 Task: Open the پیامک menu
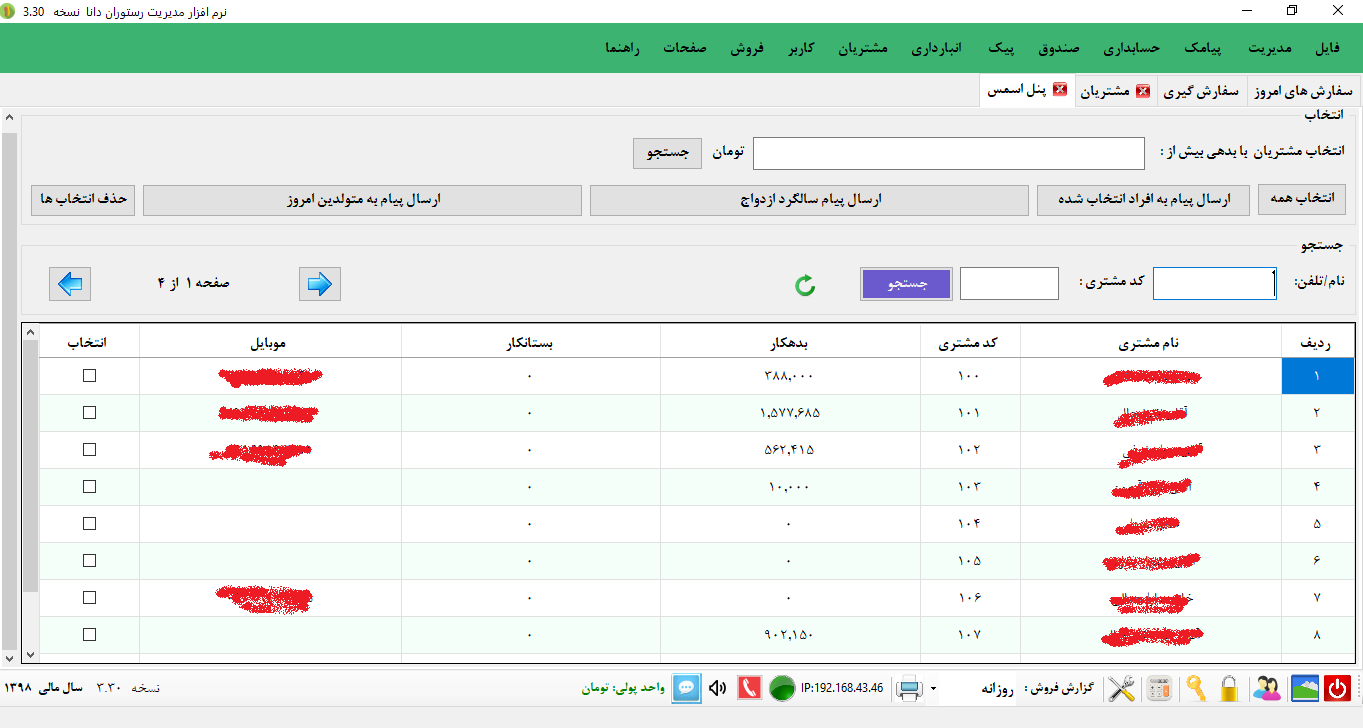(x=1204, y=48)
